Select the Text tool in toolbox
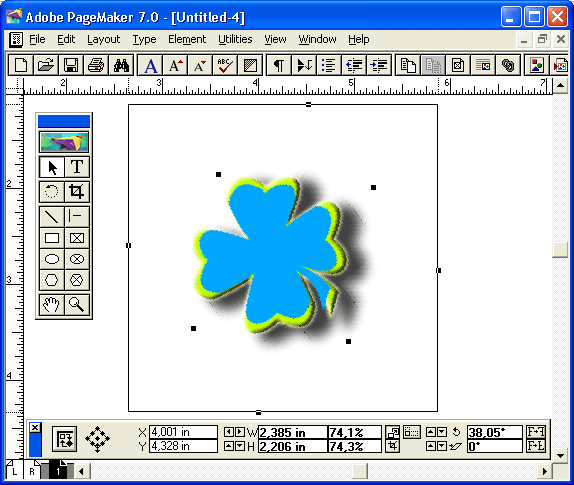 [77, 167]
